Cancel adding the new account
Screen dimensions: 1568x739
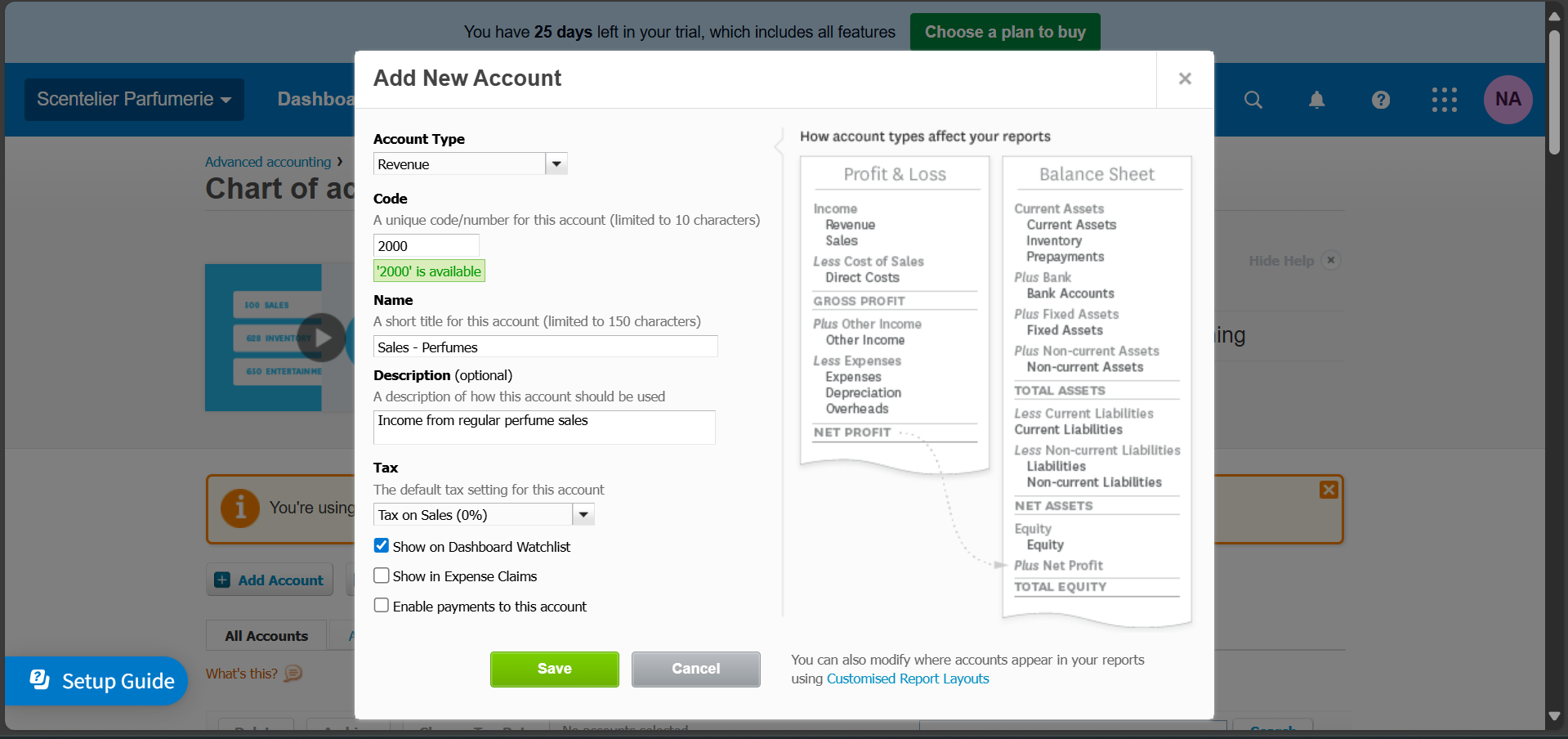[x=696, y=669]
